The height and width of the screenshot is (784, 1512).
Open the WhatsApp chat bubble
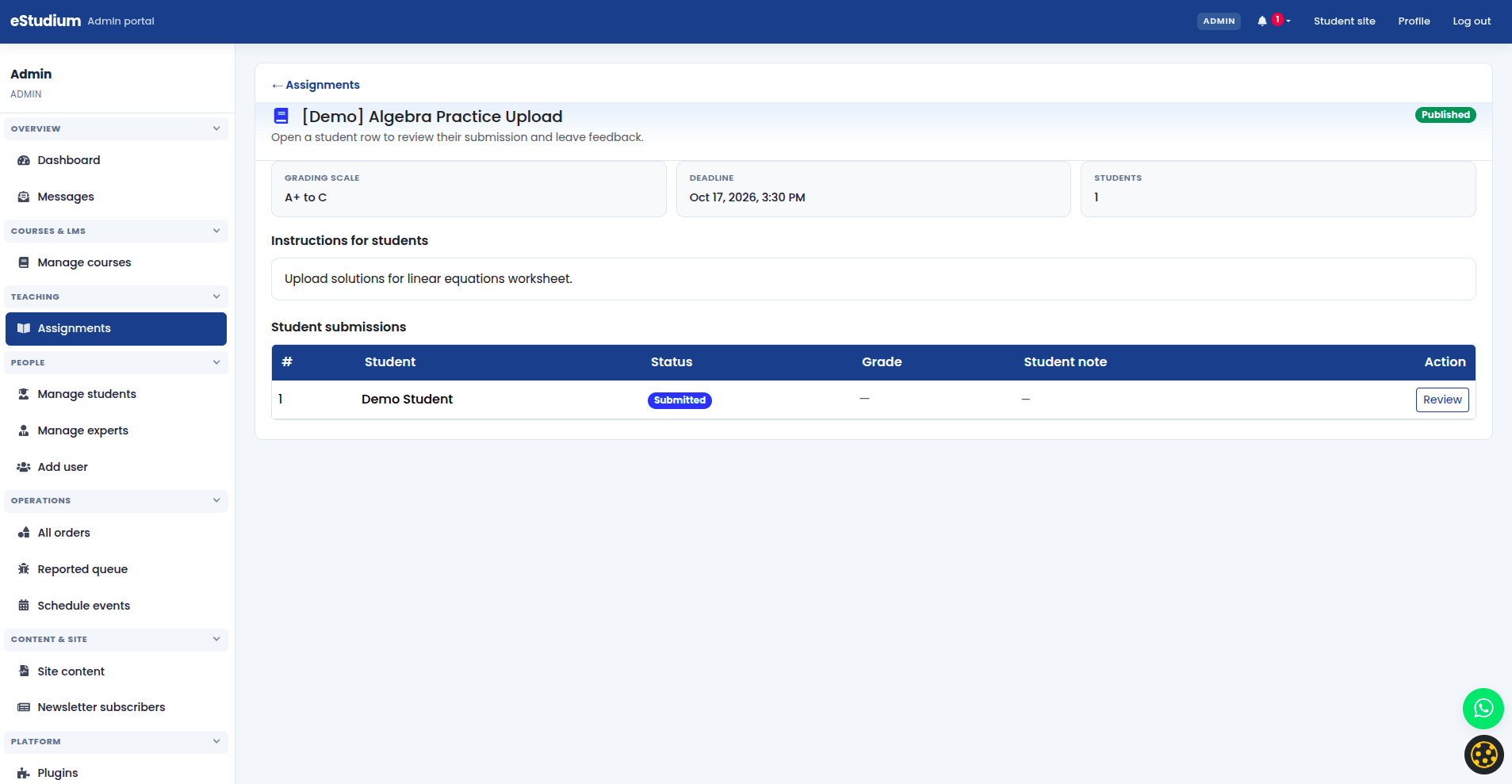tap(1483, 709)
